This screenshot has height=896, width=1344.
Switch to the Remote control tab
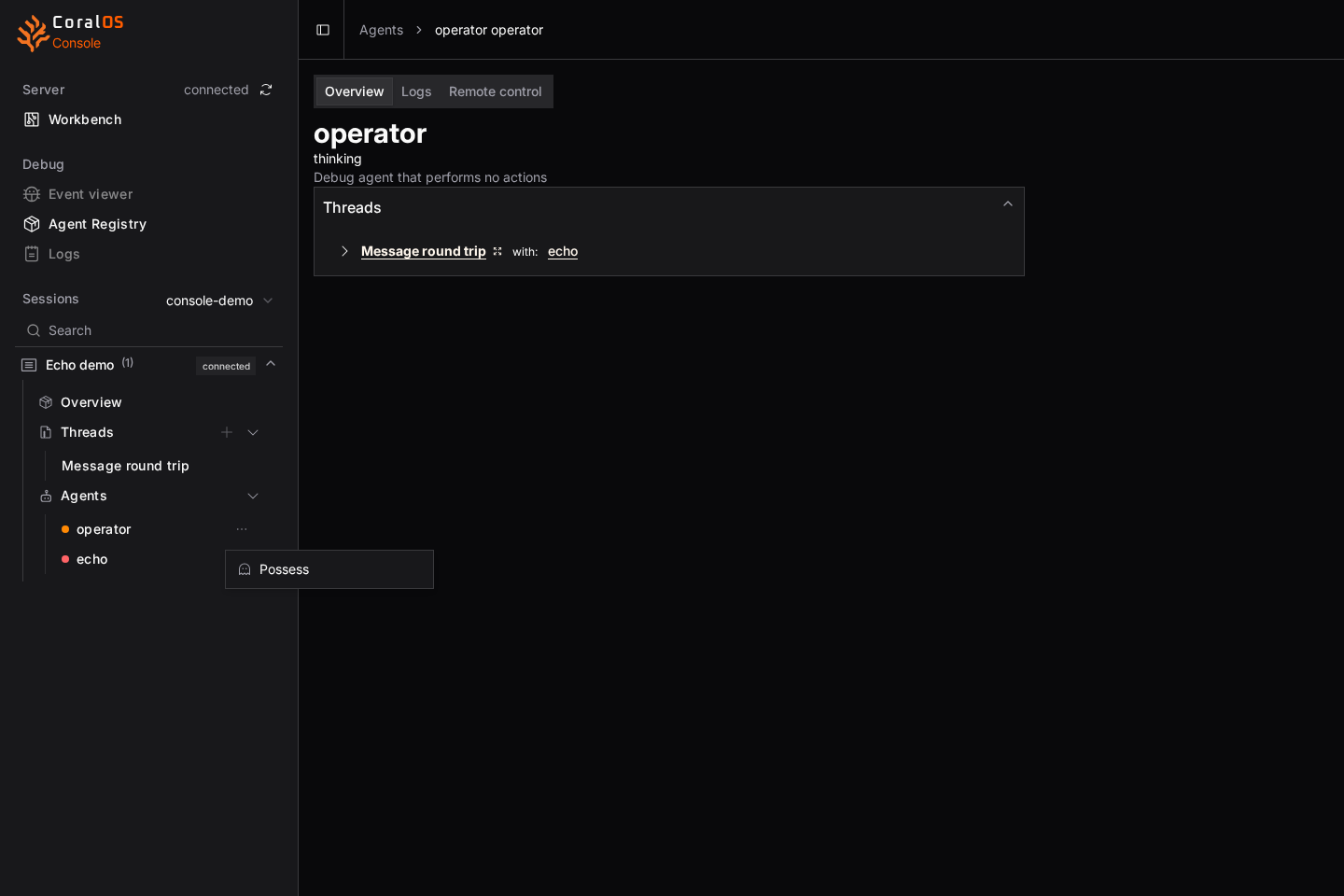click(495, 91)
